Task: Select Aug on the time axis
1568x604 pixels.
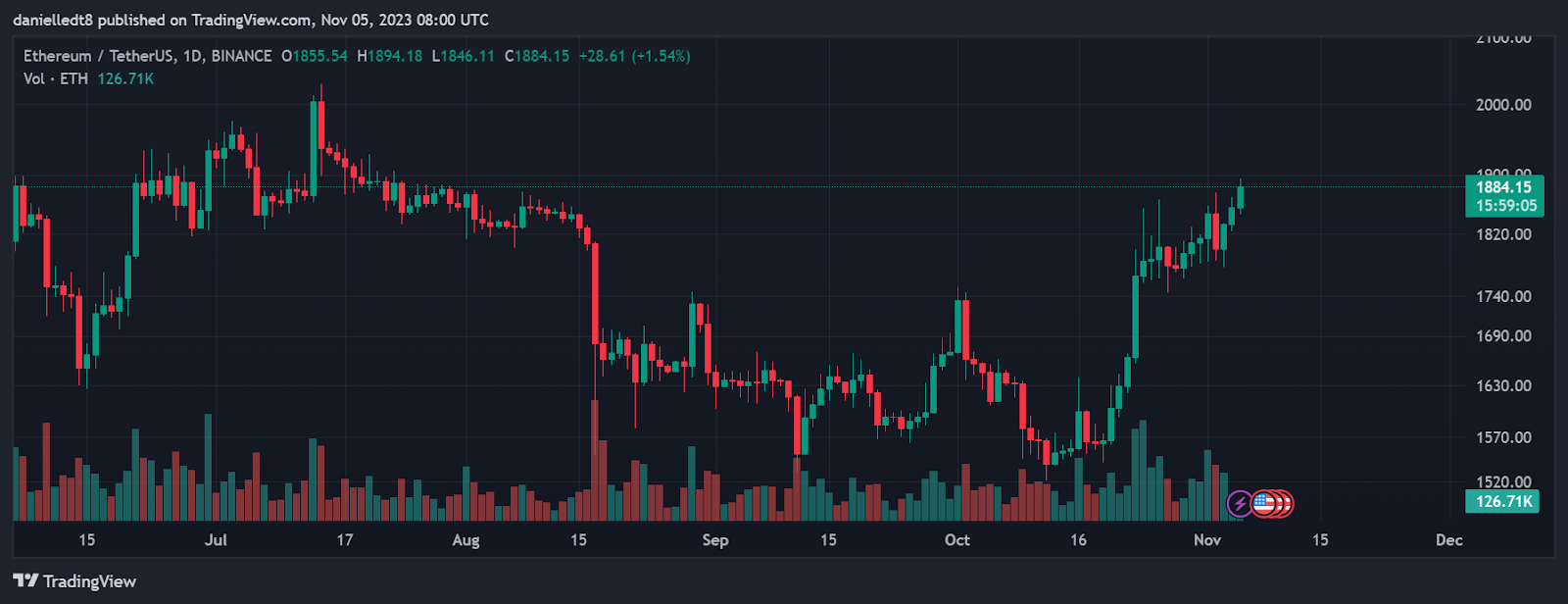Action: (x=465, y=540)
